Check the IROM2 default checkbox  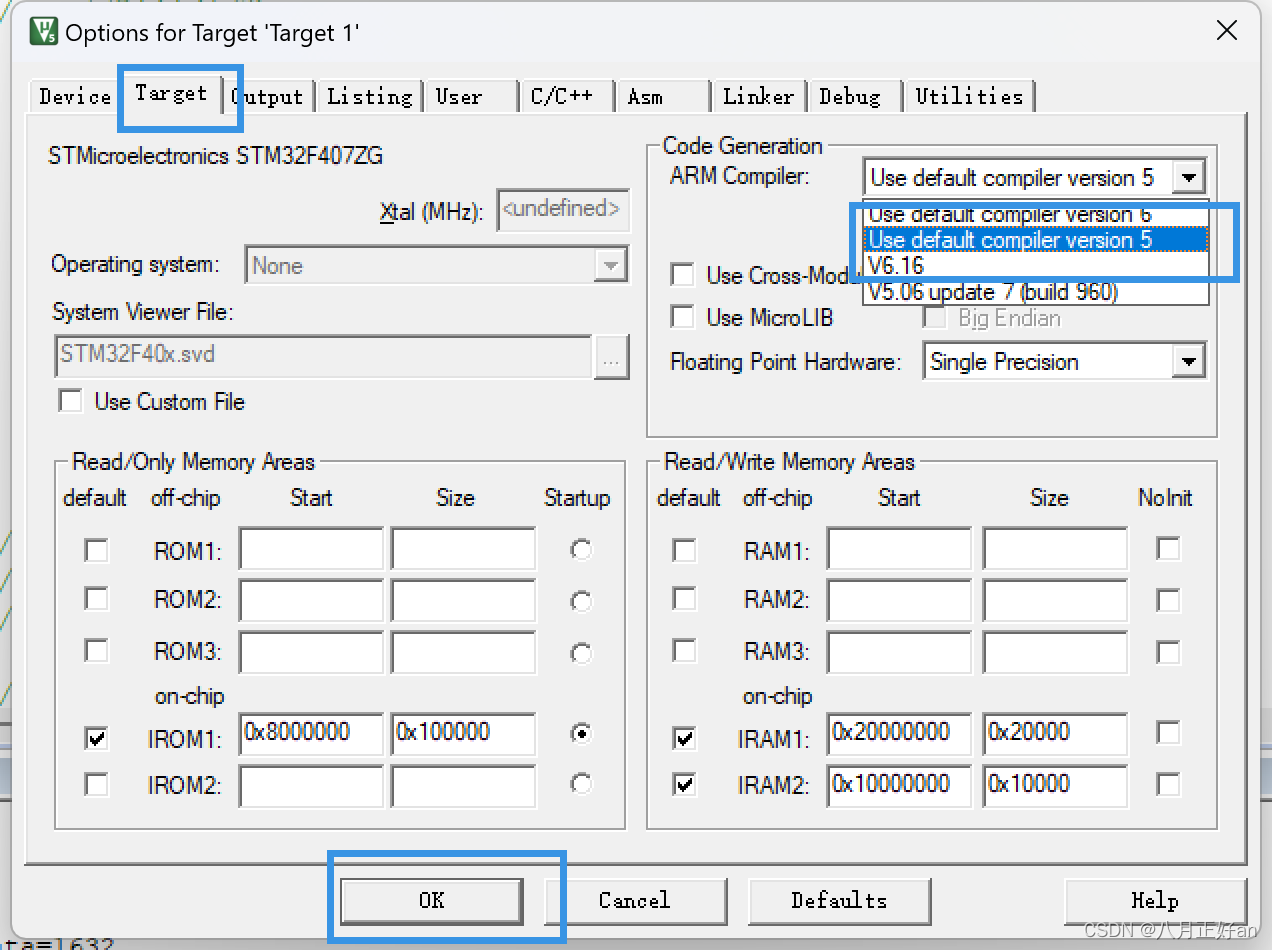click(x=96, y=784)
